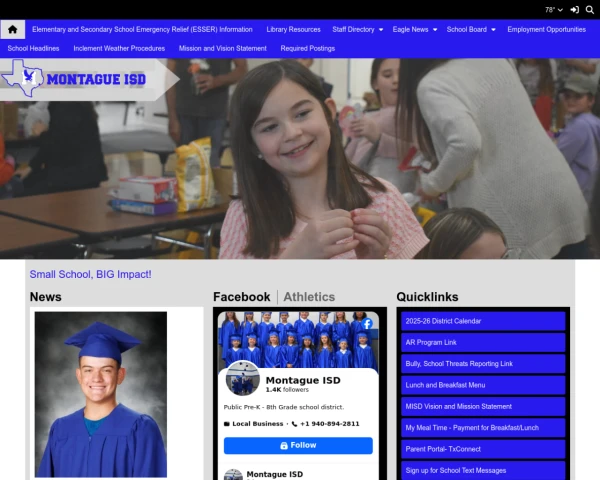600x480 pixels.
Task: Expand the 78° weather dropdown
Action: pyautogui.click(x=554, y=10)
